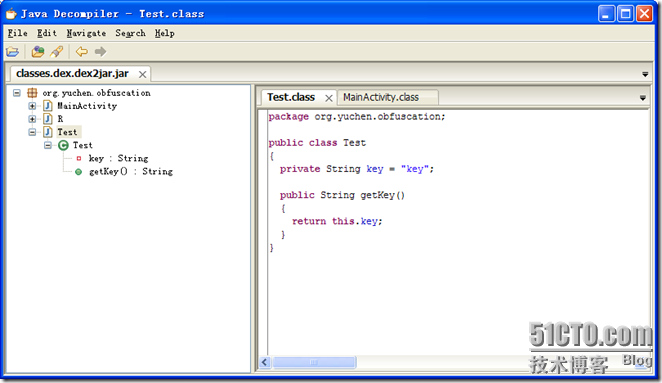The image size is (662, 383).
Task: Expand the R tree node
Action: click(32, 119)
